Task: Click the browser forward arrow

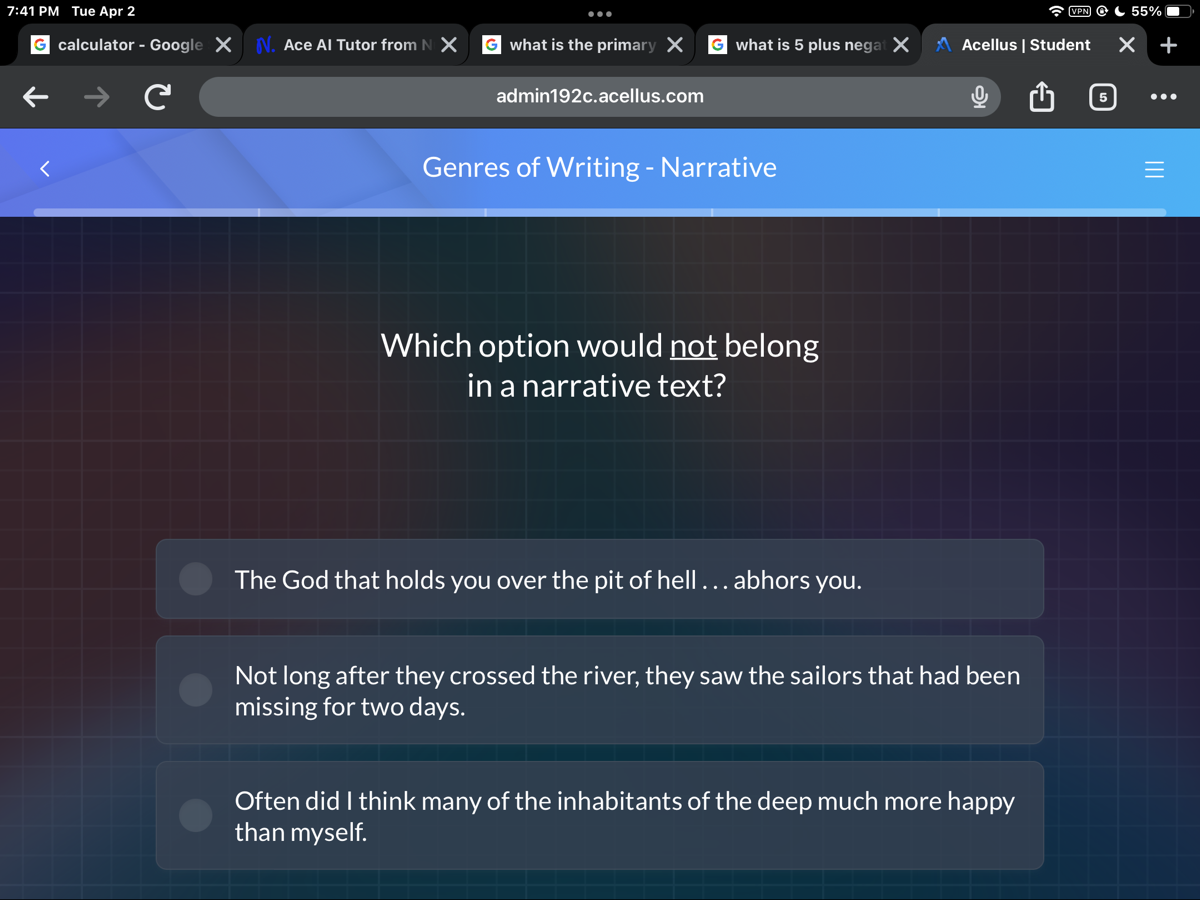Action: pos(96,97)
